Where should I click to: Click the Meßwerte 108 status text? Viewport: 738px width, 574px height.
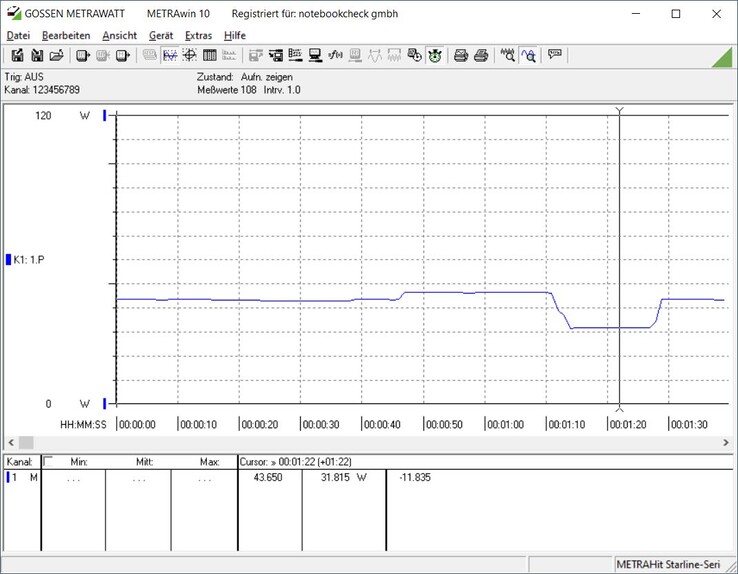(227, 90)
